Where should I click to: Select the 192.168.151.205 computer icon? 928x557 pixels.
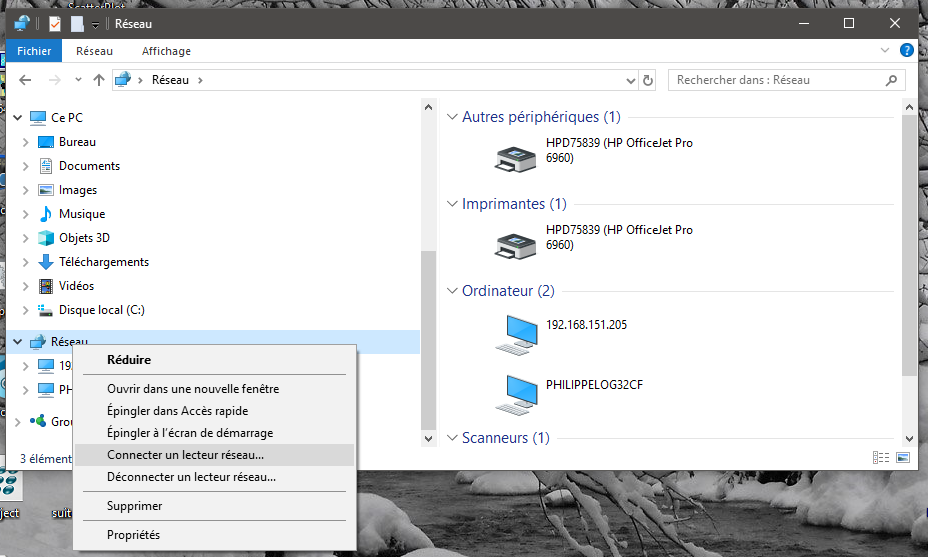coord(517,335)
